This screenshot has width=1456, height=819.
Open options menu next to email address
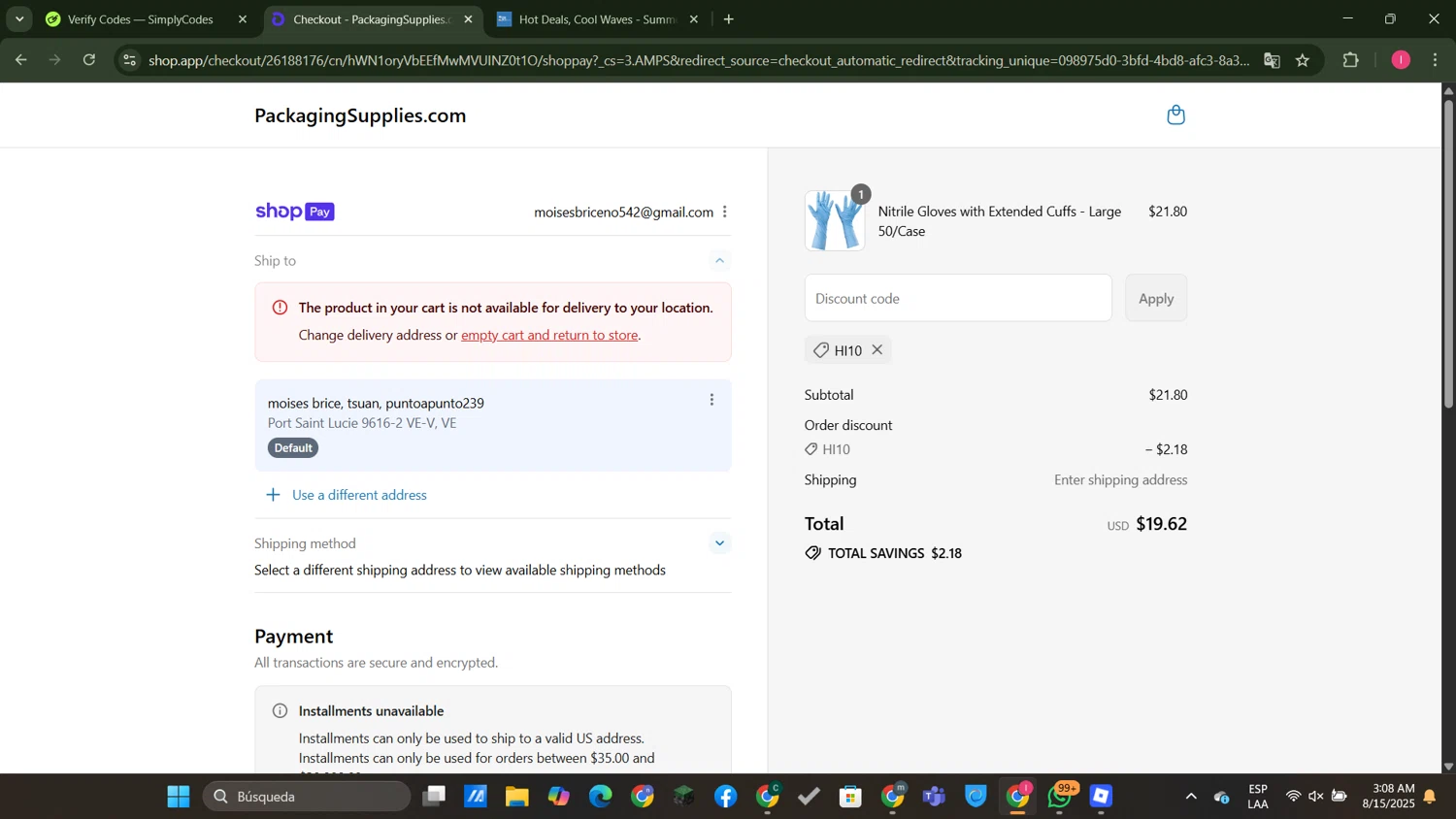725,212
